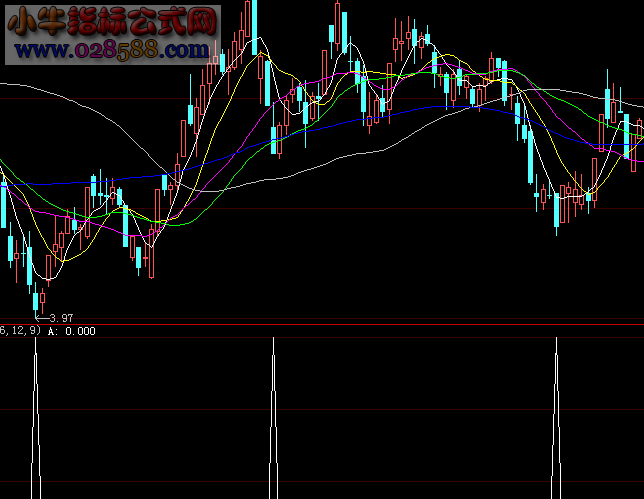
Task: Click the tallest cyan candle at chart top
Action: coord(252,20)
